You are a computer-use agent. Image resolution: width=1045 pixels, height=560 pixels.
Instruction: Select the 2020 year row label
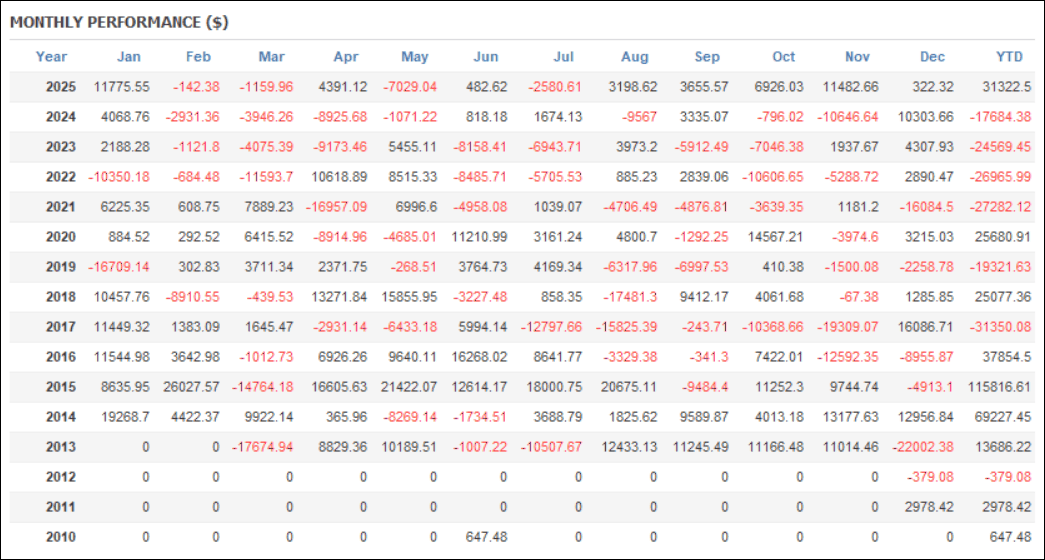point(61,237)
